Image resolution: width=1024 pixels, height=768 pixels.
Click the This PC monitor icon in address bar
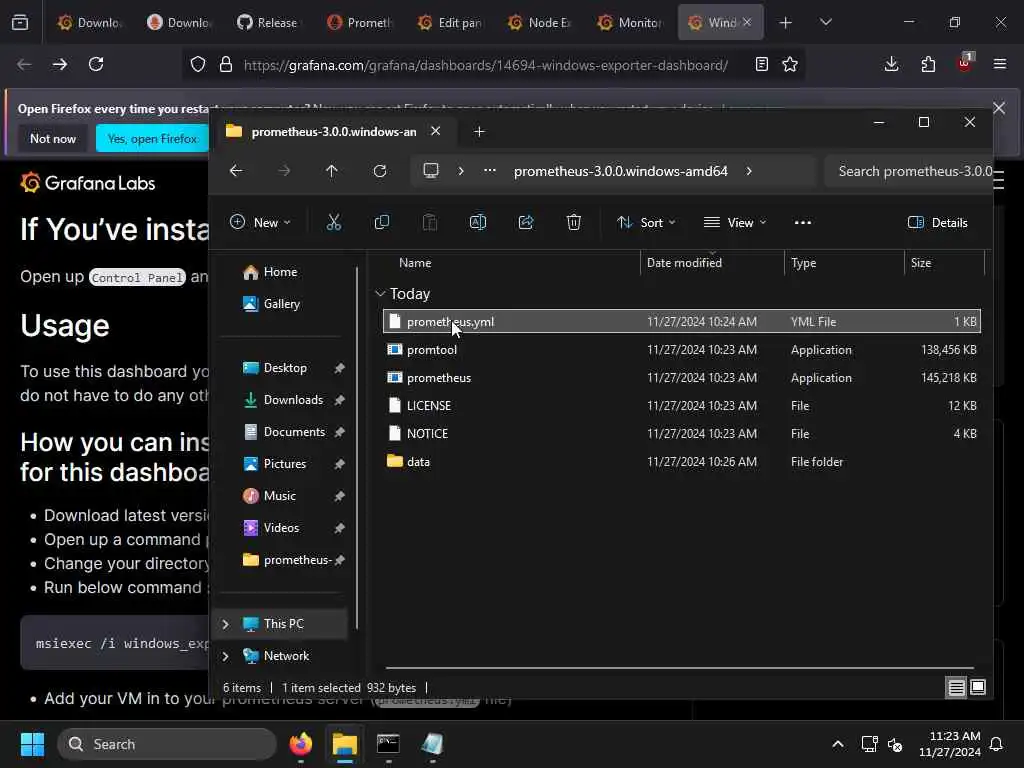coord(431,171)
